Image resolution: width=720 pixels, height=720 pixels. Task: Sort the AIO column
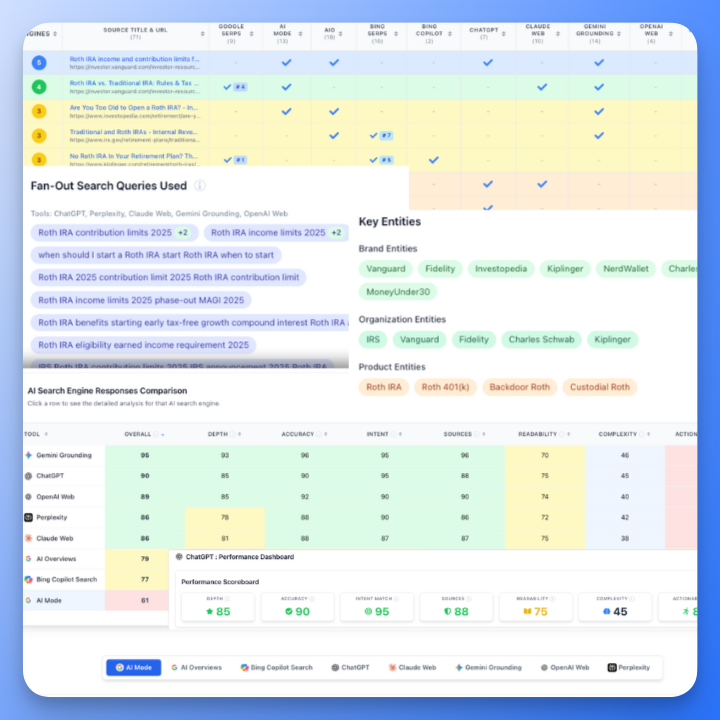pyautogui.click(x=340, y=34)
